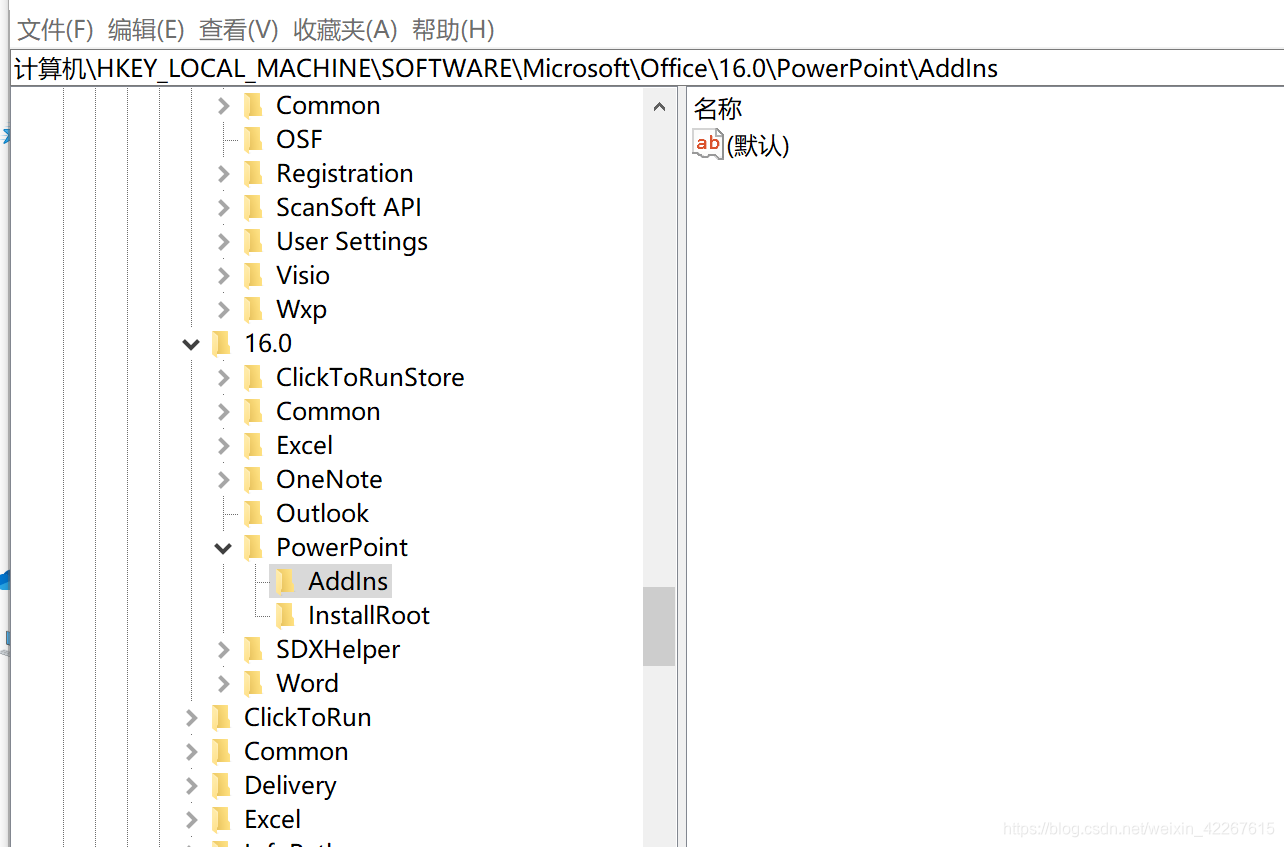Click the Registration folder icon

253,173
